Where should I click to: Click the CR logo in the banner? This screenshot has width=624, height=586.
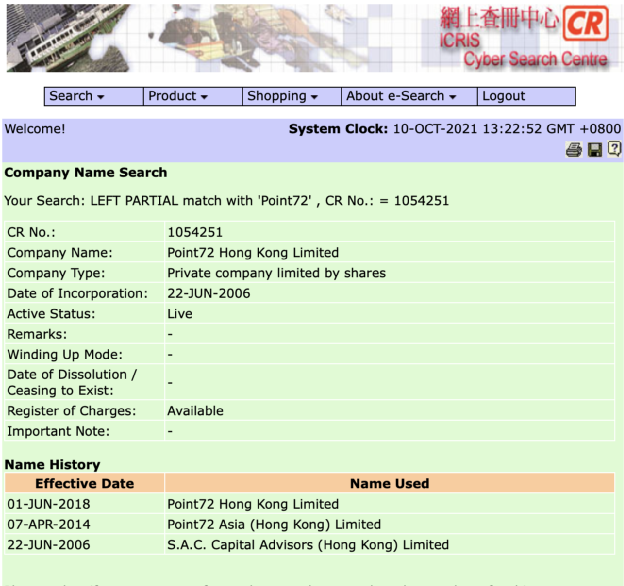585,23
